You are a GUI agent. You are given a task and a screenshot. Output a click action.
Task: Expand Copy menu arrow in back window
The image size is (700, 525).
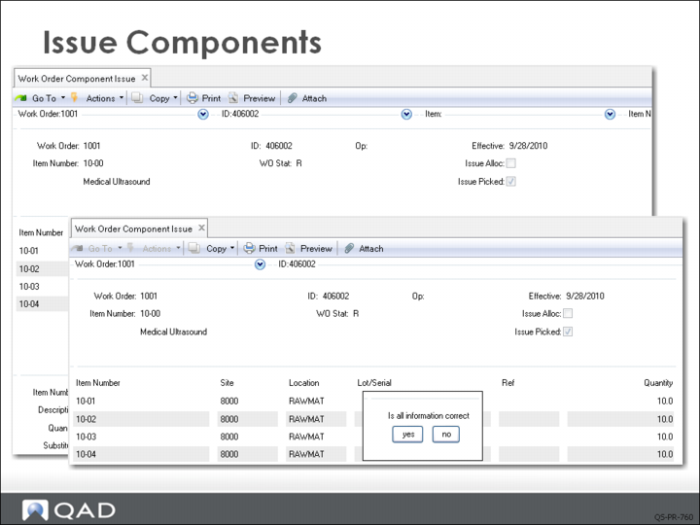(175, 97)
